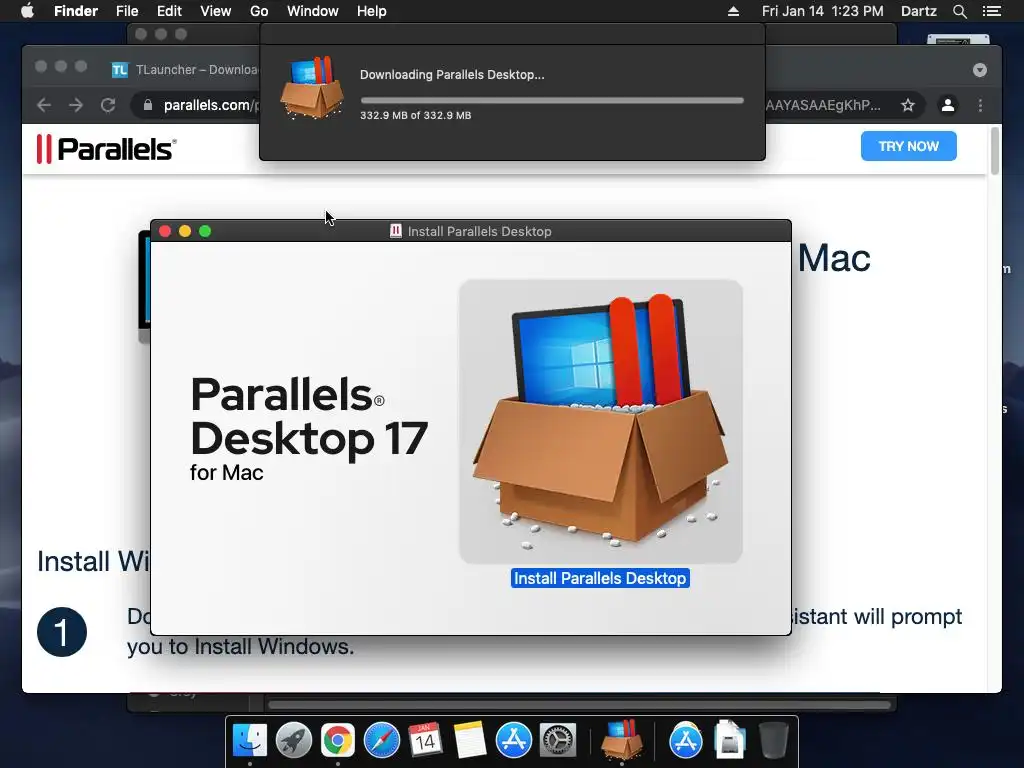This screenshot has height=768, width=1024.
Task: Minimize the Install Parallels Desktop window
Action: pyautogui.click(x=185, y=231)
